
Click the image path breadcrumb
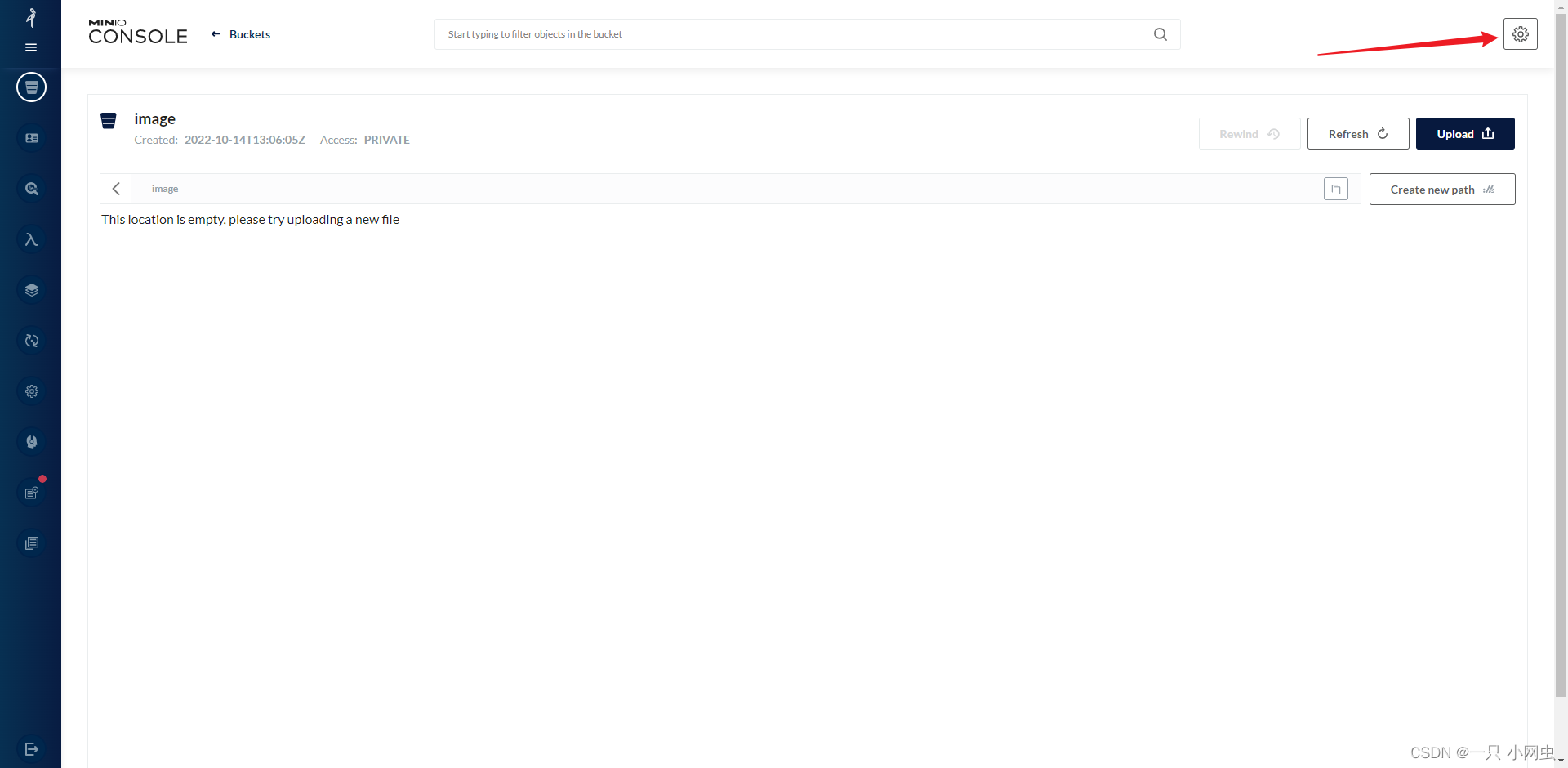(165, 189)
